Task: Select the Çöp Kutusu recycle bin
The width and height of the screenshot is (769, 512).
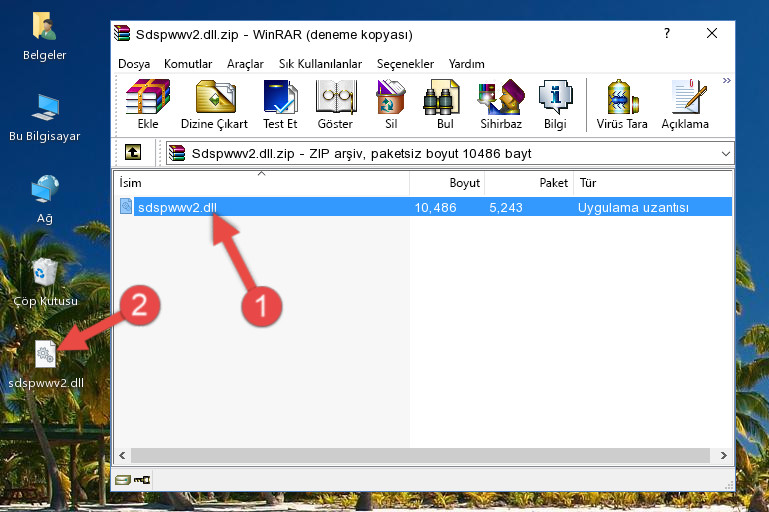Action: (45, 282)
